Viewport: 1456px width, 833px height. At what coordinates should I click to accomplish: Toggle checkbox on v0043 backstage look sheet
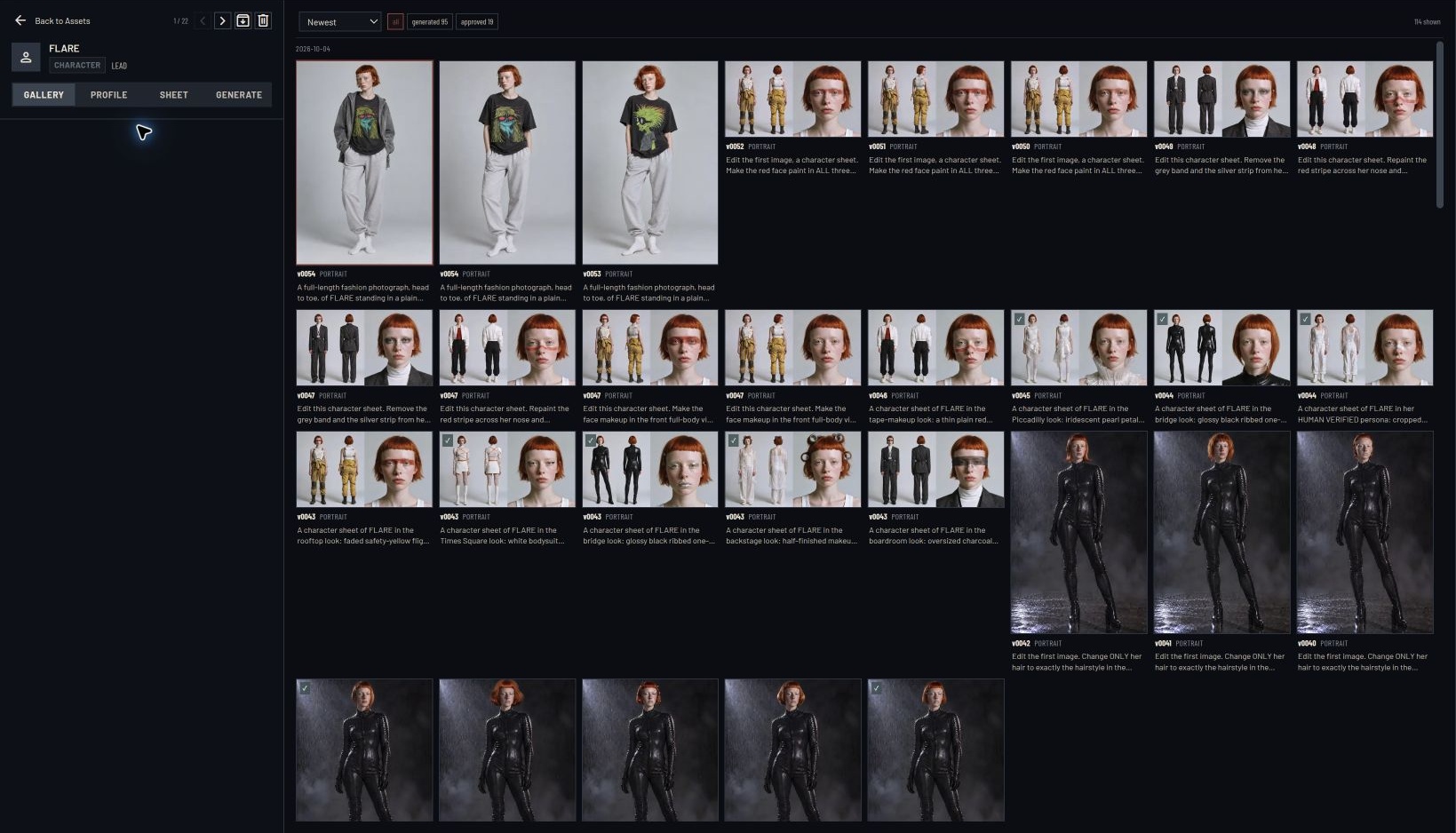734,440
